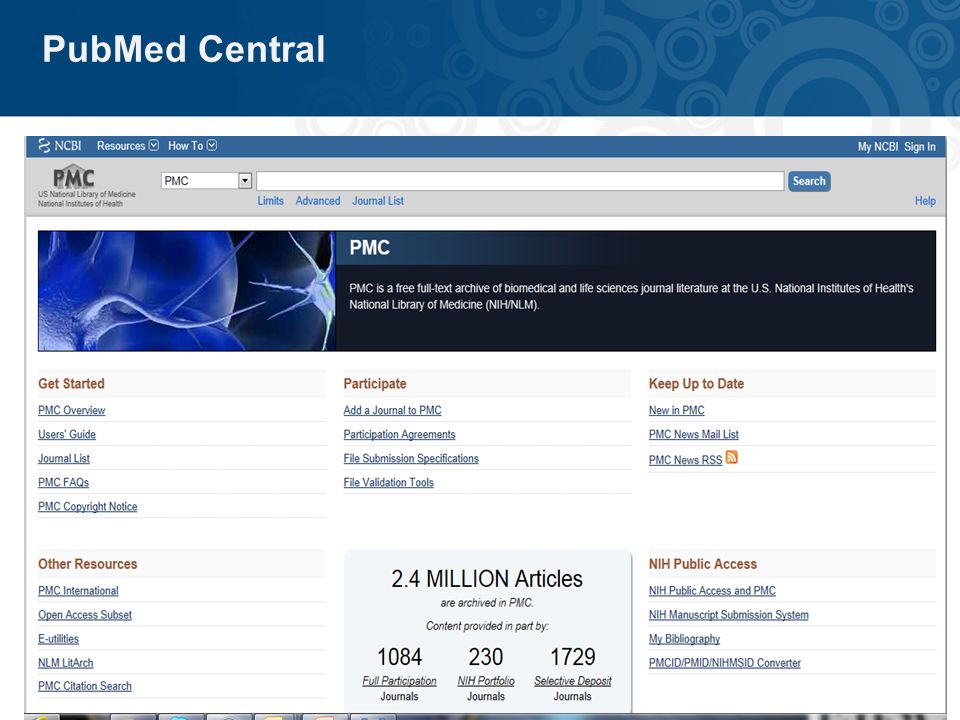Open Journal List link under search box

click(x=378, y=201)
